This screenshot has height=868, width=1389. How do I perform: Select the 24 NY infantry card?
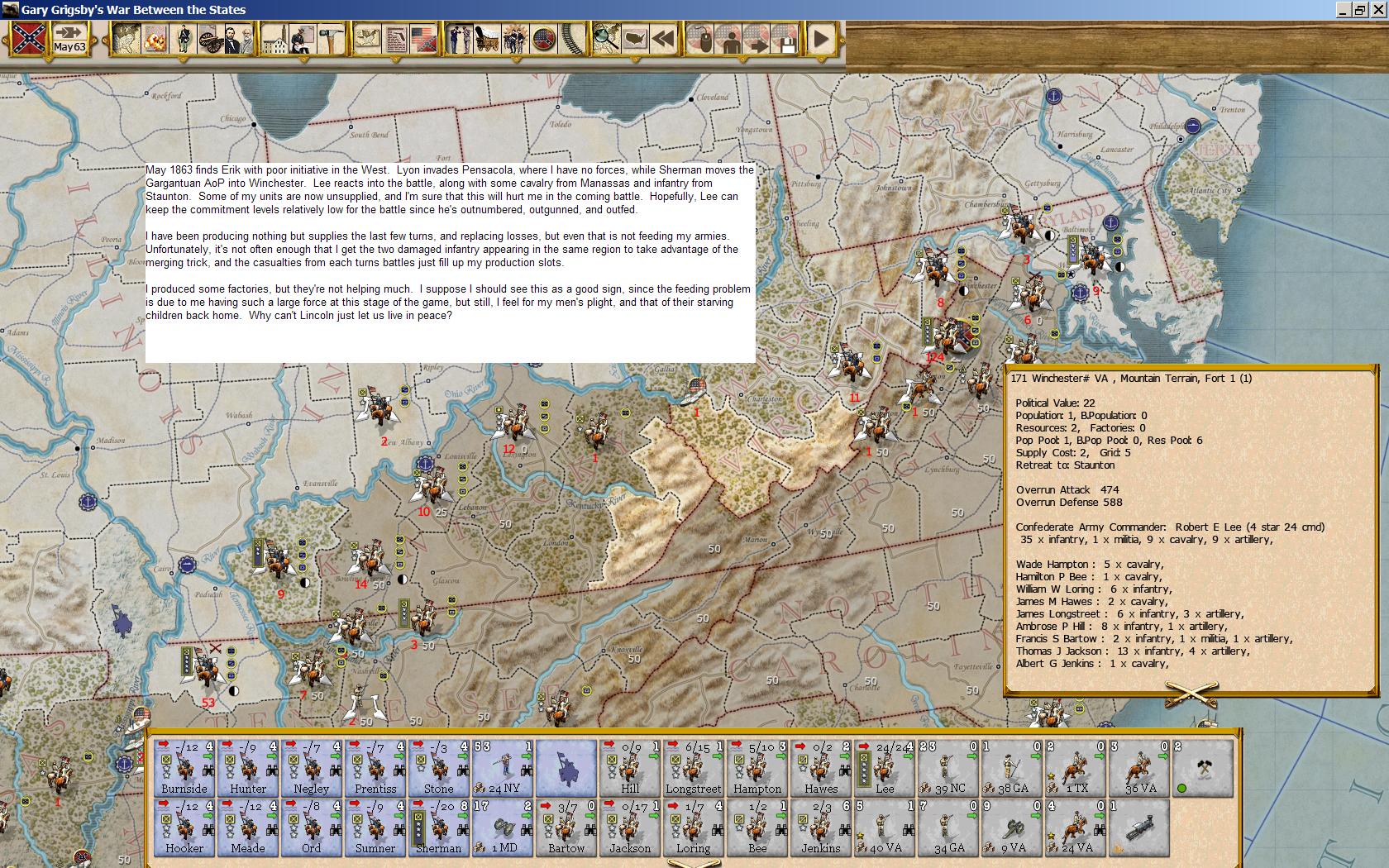(503, 768)
